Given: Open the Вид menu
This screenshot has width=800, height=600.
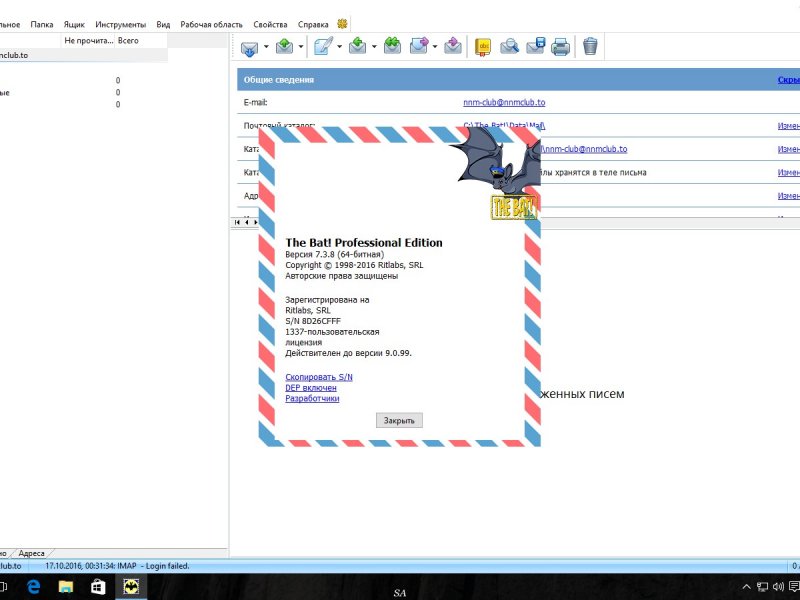Looking at the screenshot, I should (163, 24).
